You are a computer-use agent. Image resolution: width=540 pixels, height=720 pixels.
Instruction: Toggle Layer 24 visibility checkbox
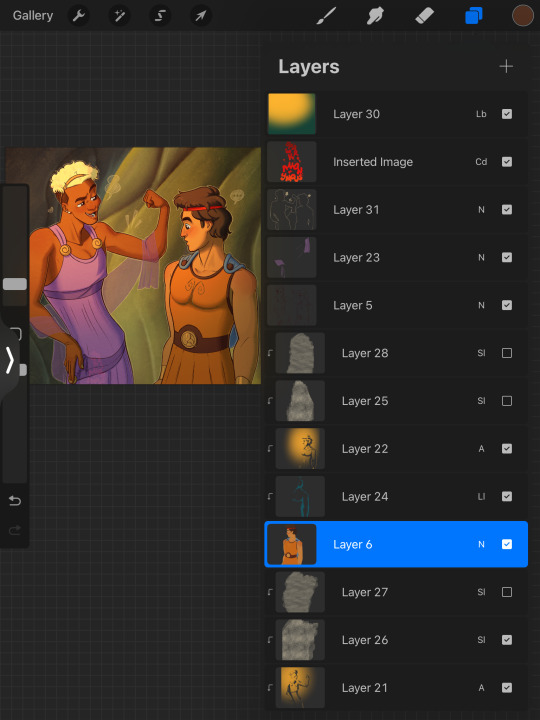[506, 496]
